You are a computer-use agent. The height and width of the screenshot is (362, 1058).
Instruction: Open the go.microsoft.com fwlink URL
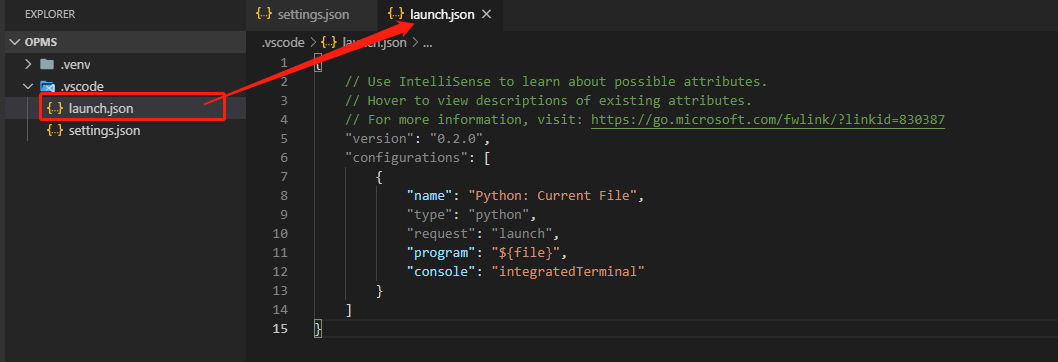768,120
